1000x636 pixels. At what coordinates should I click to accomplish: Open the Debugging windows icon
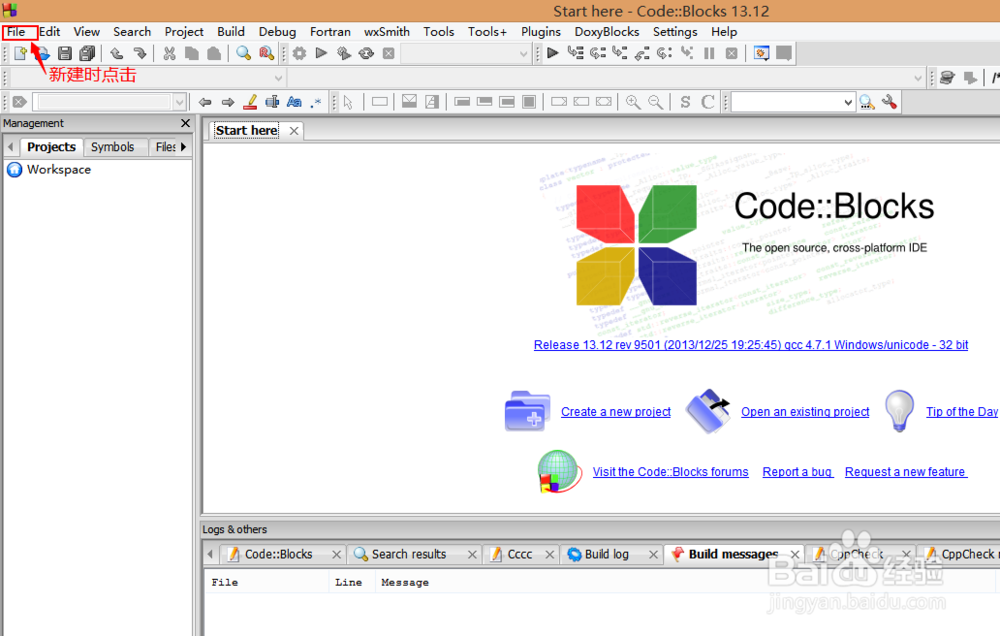761,54
